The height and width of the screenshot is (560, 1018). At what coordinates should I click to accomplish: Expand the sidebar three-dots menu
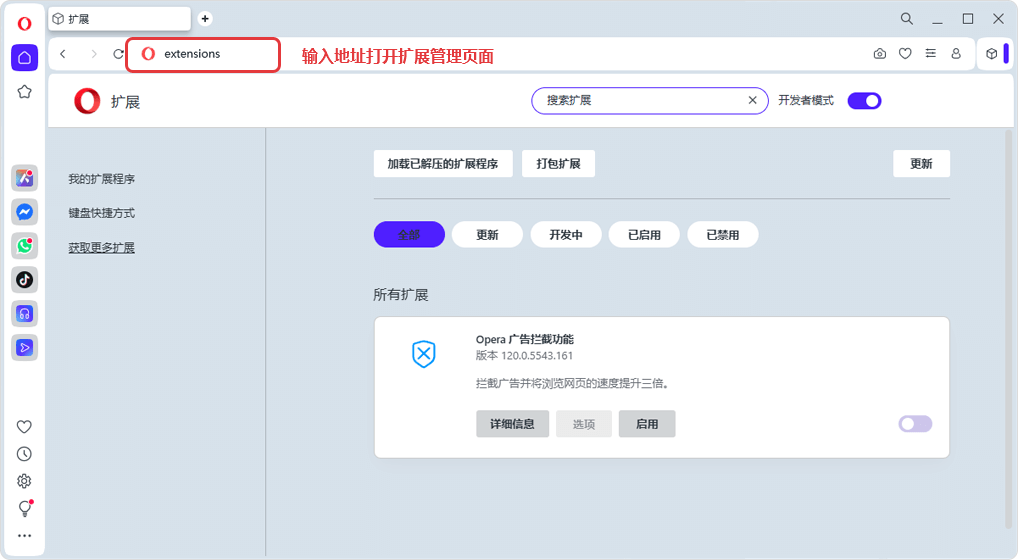(x=24, y=536)
